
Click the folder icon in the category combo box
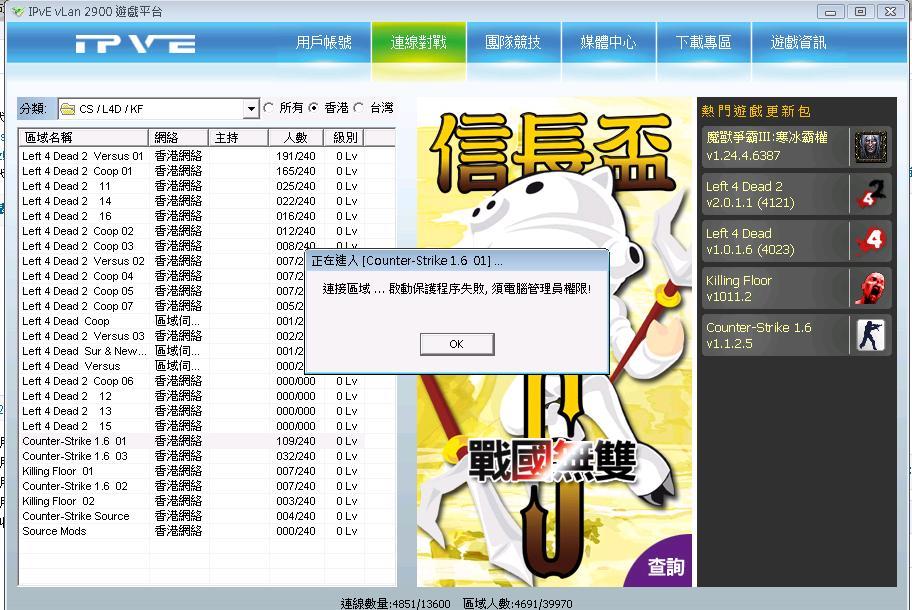click(68, 109)
